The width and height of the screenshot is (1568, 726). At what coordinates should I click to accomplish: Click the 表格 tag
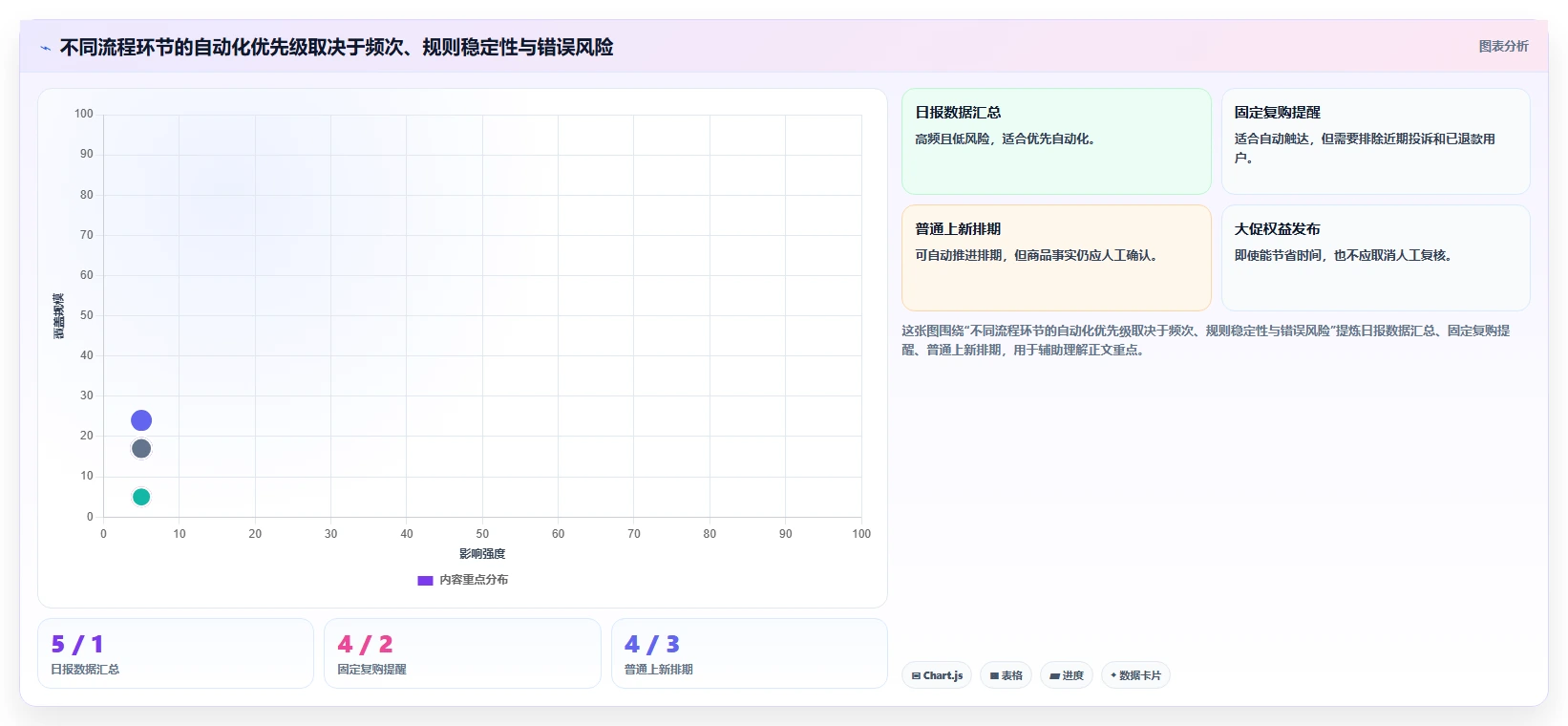[x=1006, y=675]
